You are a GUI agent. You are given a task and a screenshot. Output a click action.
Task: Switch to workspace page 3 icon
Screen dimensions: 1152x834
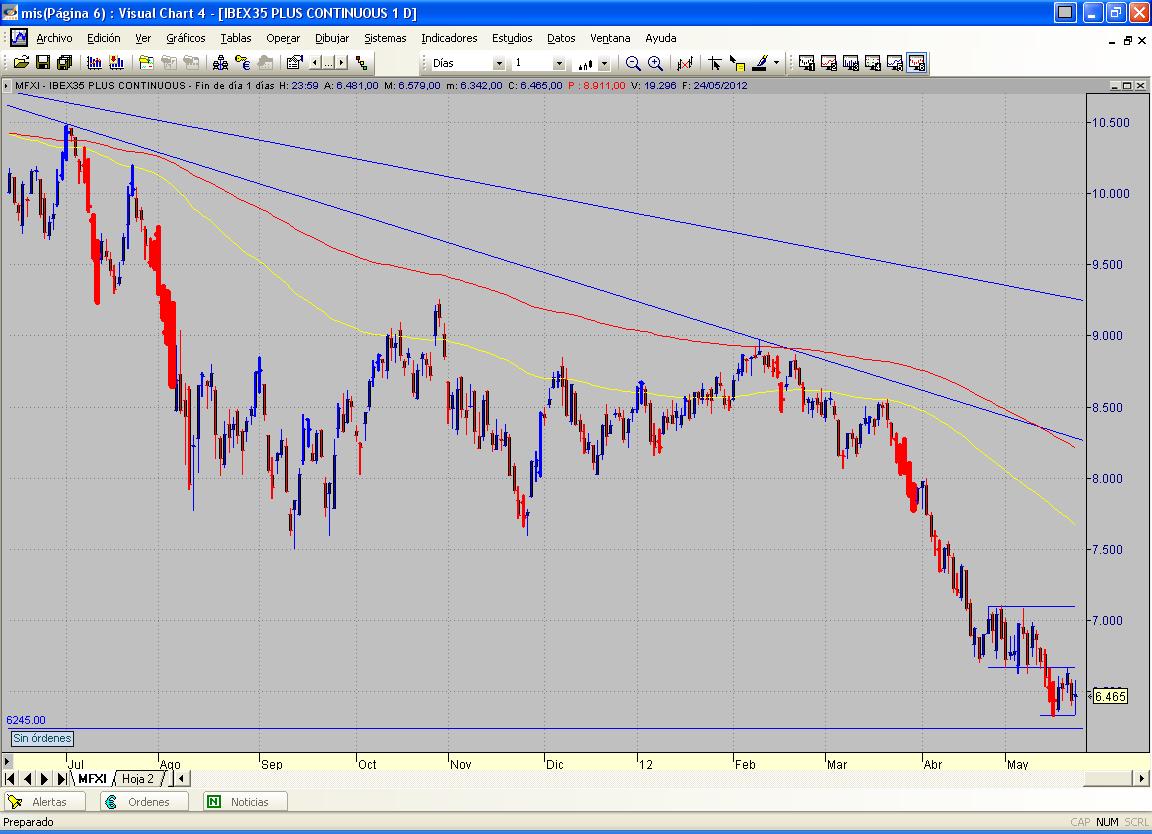point(850,63)
